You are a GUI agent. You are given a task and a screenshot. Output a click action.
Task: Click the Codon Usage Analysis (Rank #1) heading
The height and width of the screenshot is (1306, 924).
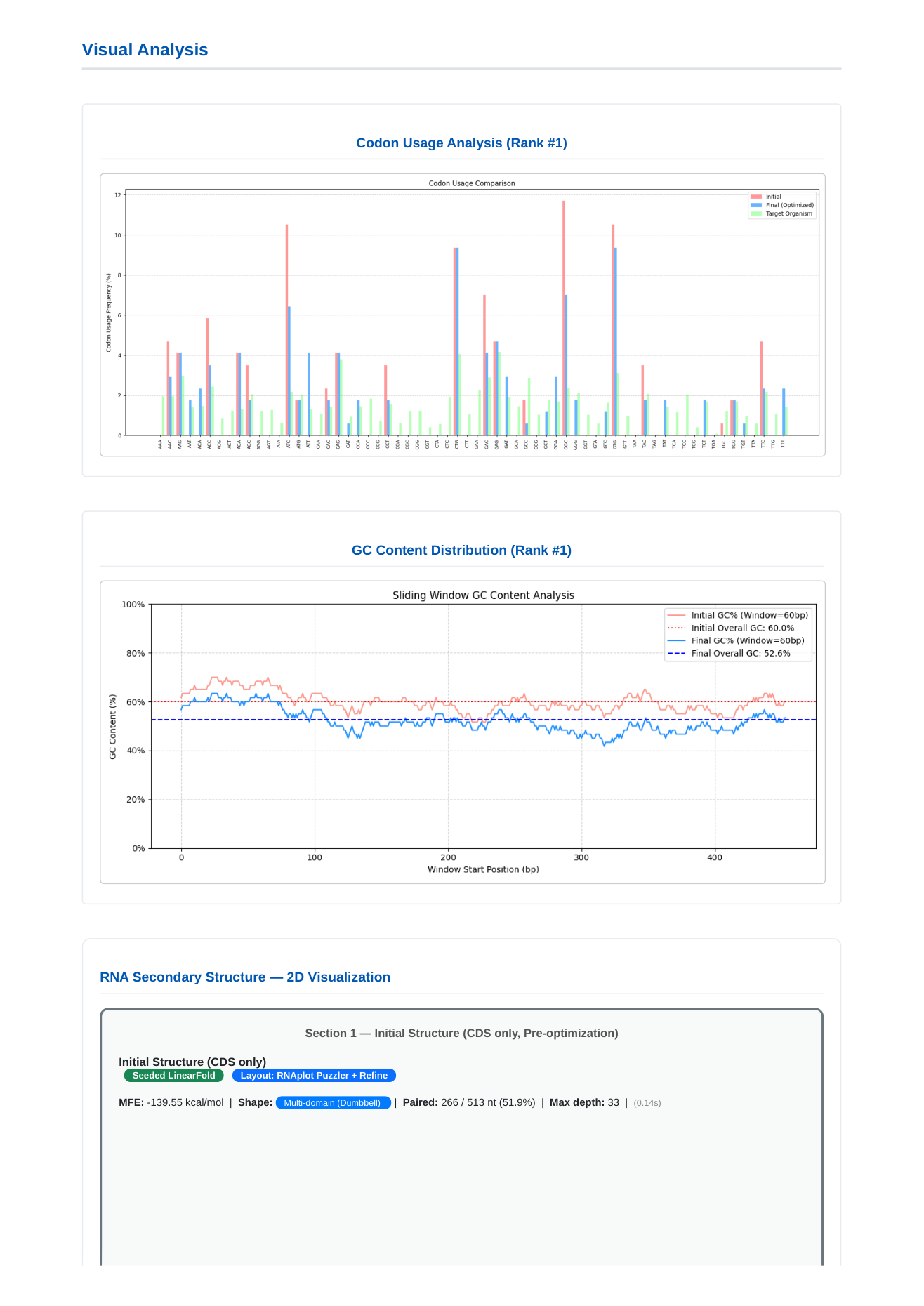click(x=461, y=143)
